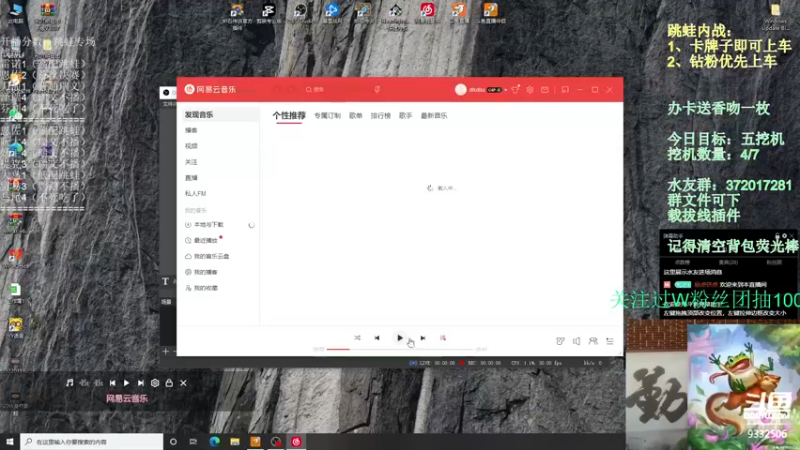Activate the listen-to-identify microphone icon in the title bar
The height and width of the screenshot is (450, 800).
(x=377, y=89)
